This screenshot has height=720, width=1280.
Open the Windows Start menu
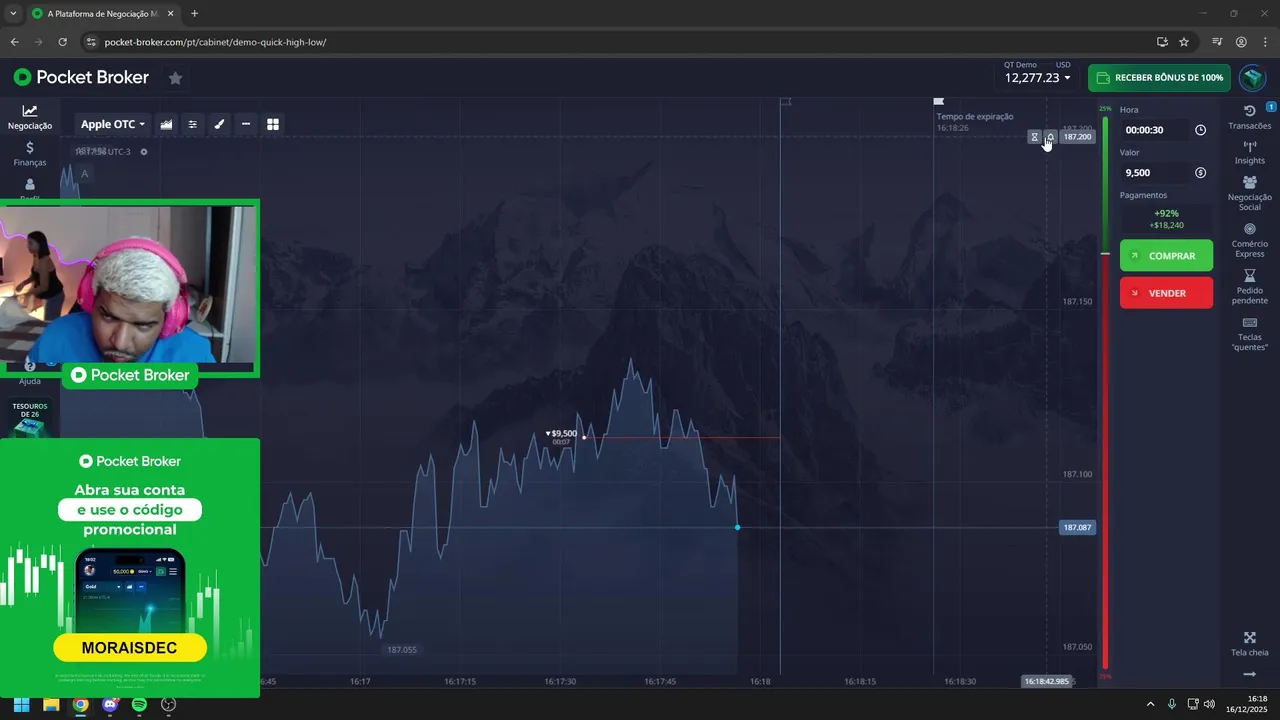pos(21,704)
